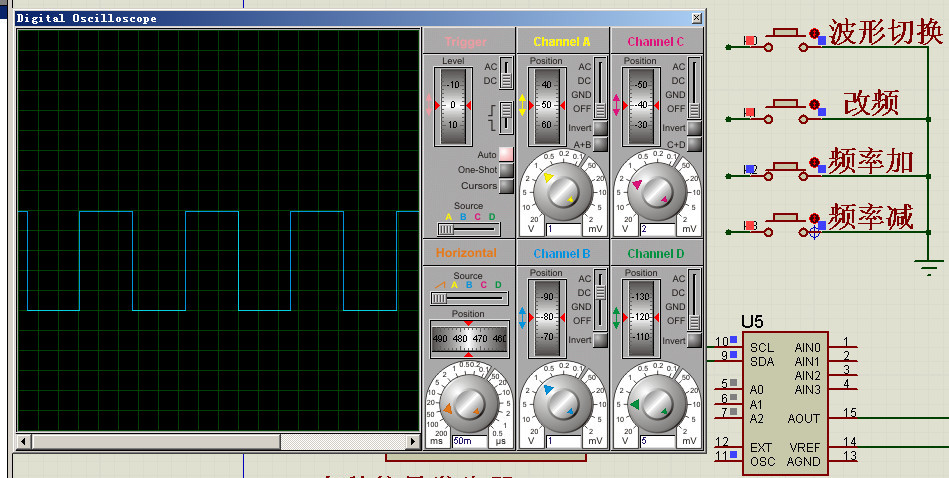Click Channel A voltage value field
The image size is (949, 478).
click(x=563, y=229)
